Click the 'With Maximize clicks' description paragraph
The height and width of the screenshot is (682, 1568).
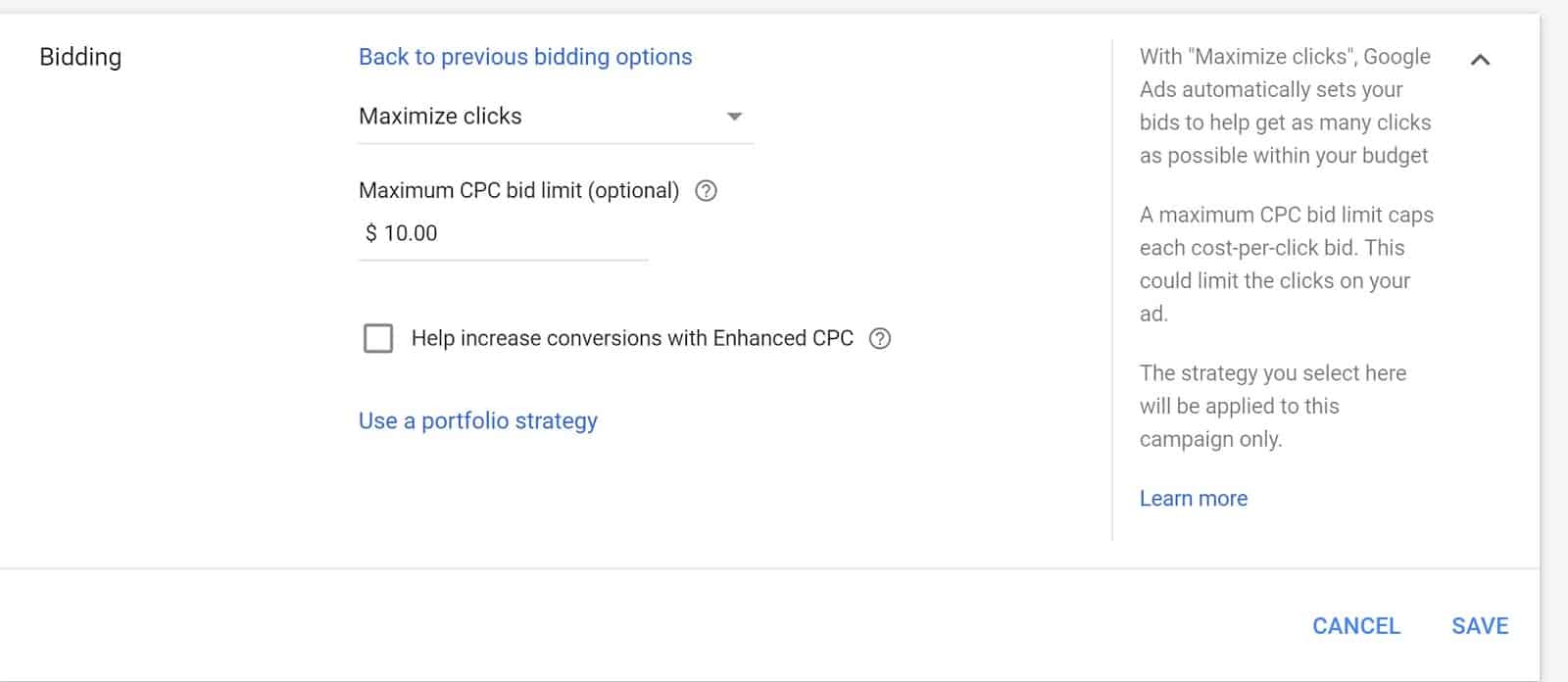[x=1285, y=106]
